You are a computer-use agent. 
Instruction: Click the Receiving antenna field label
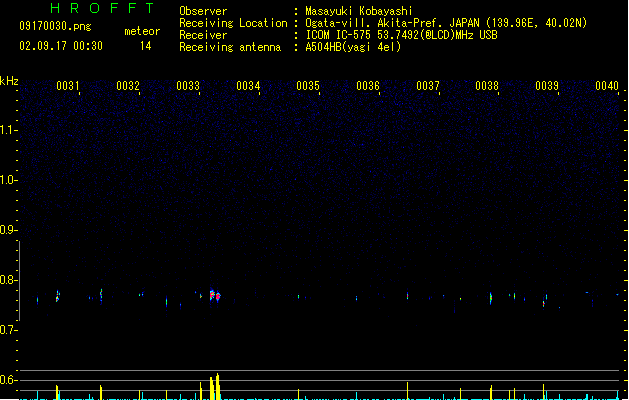(x=230, y=47)
